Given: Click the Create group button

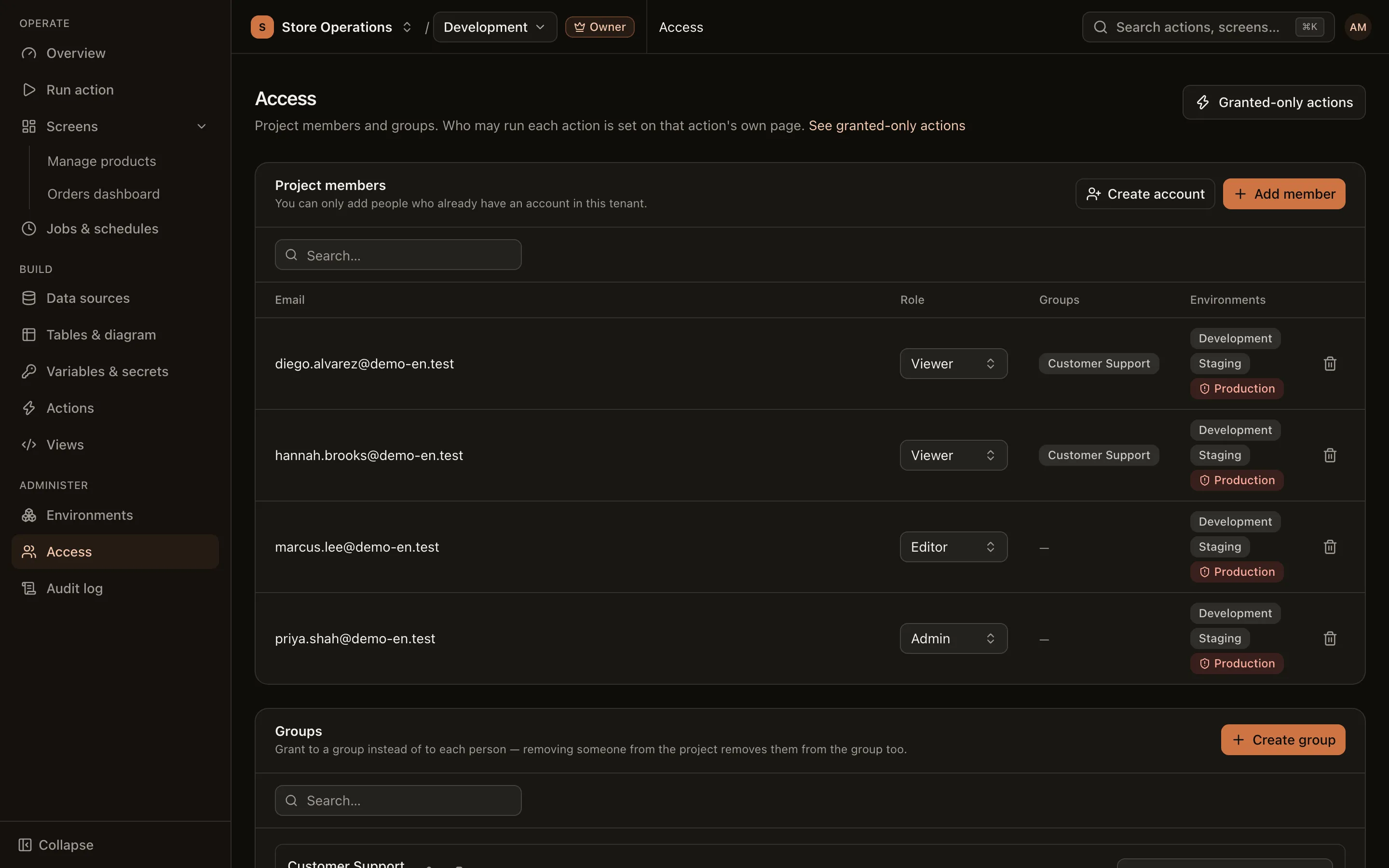Looking at the screenshot, I should (1283, 739).
